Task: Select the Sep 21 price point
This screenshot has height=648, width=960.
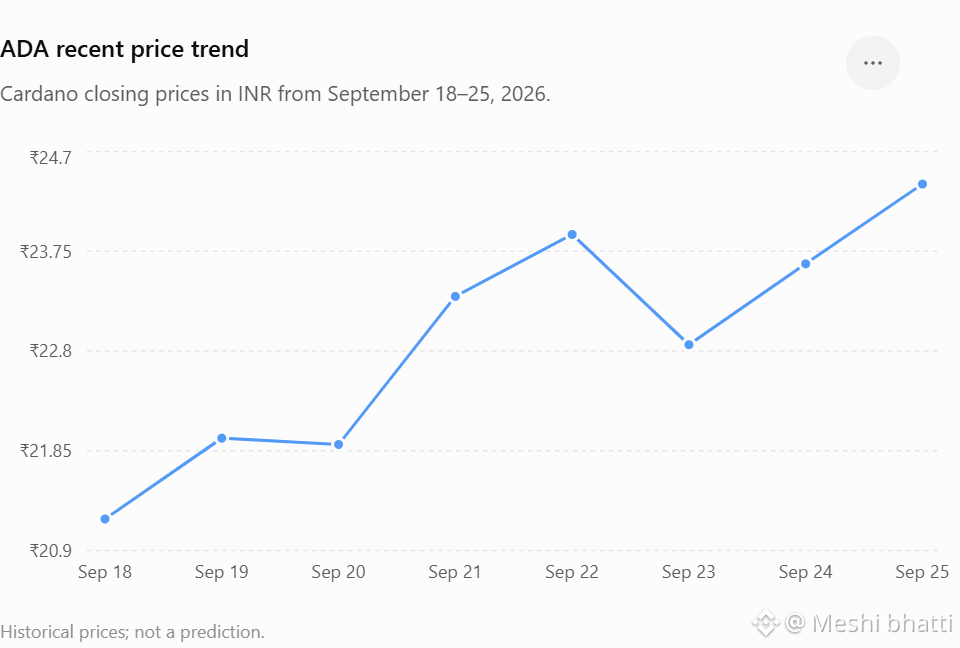Action: (456, 296)
